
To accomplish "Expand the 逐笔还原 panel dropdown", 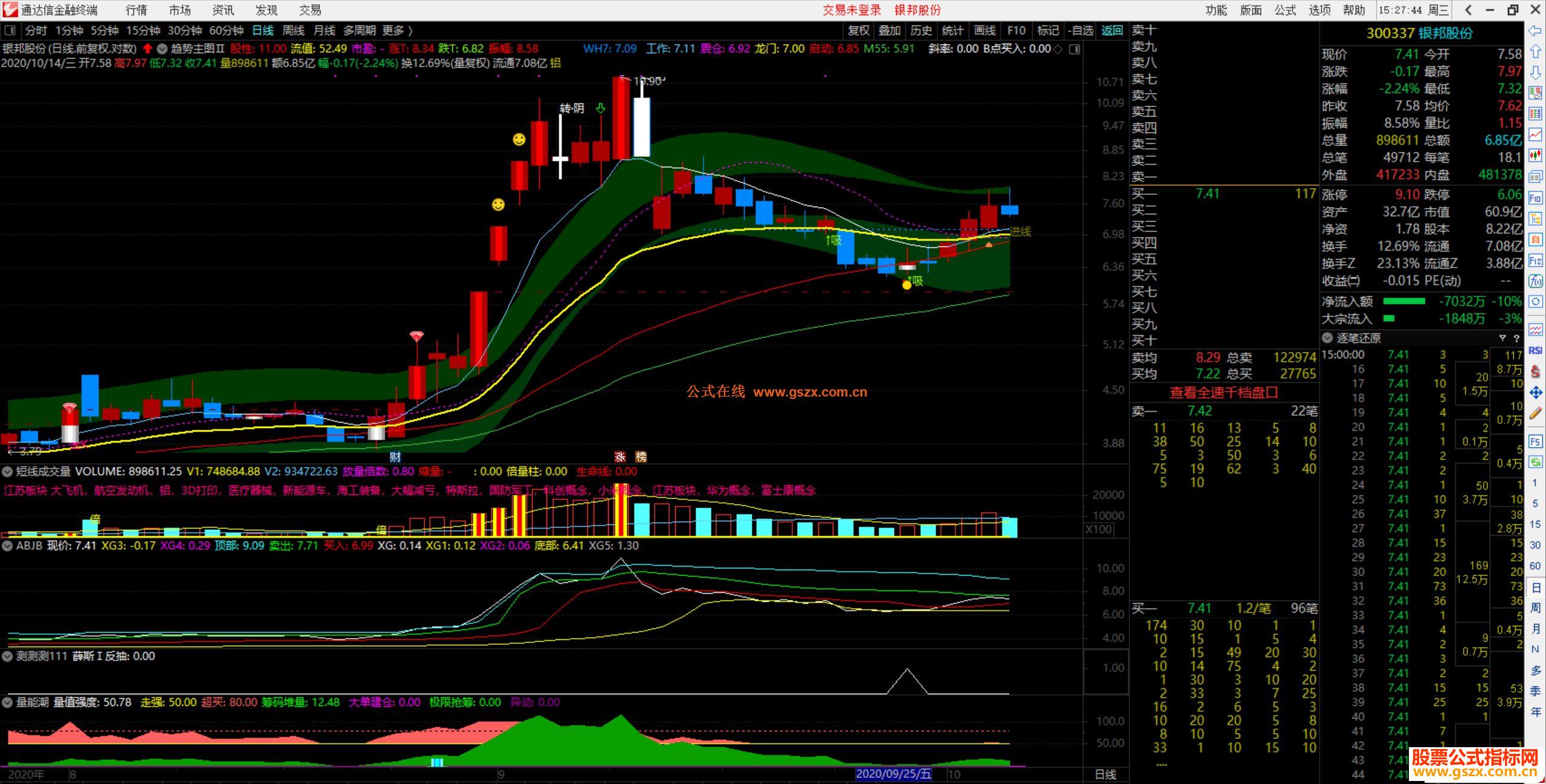I will point(1327,338).
